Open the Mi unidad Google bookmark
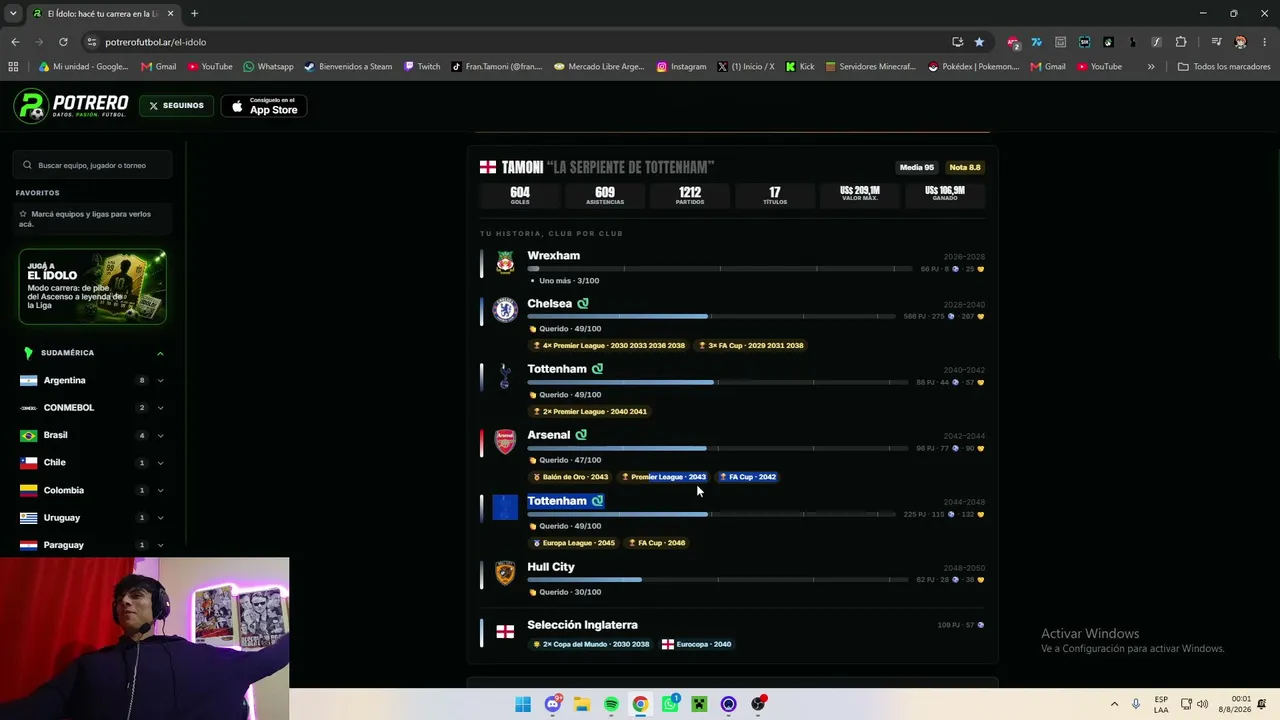 [83, 67]
